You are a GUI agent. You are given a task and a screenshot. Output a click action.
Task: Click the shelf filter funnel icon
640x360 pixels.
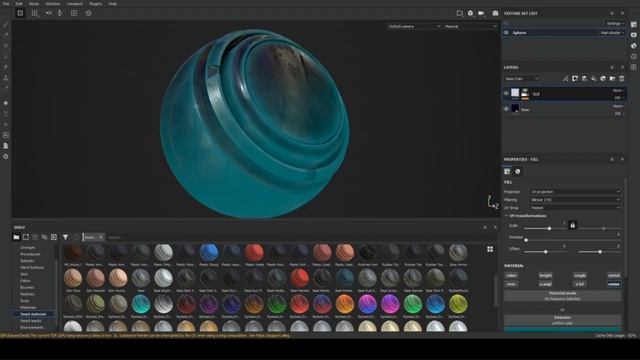65,237
